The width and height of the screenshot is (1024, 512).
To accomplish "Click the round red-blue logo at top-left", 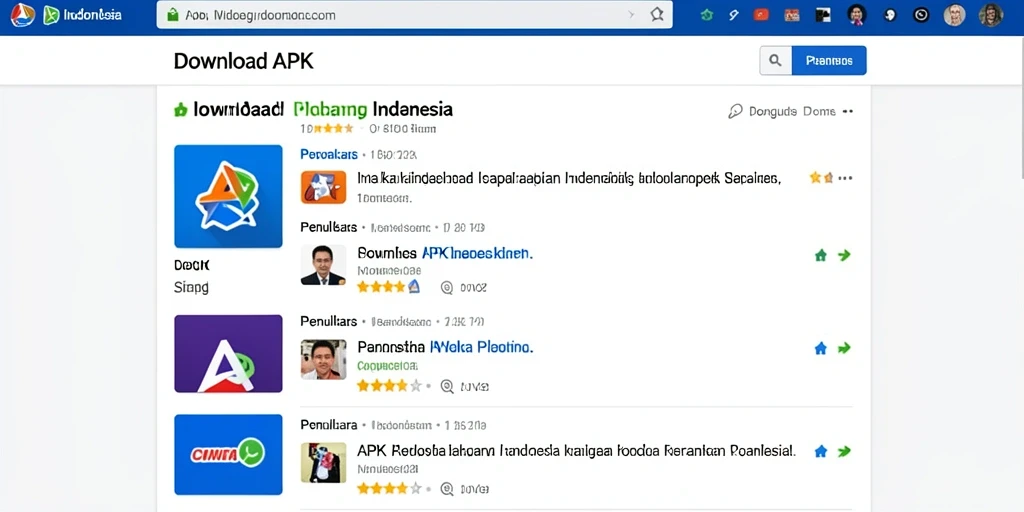I will (23, 14).
